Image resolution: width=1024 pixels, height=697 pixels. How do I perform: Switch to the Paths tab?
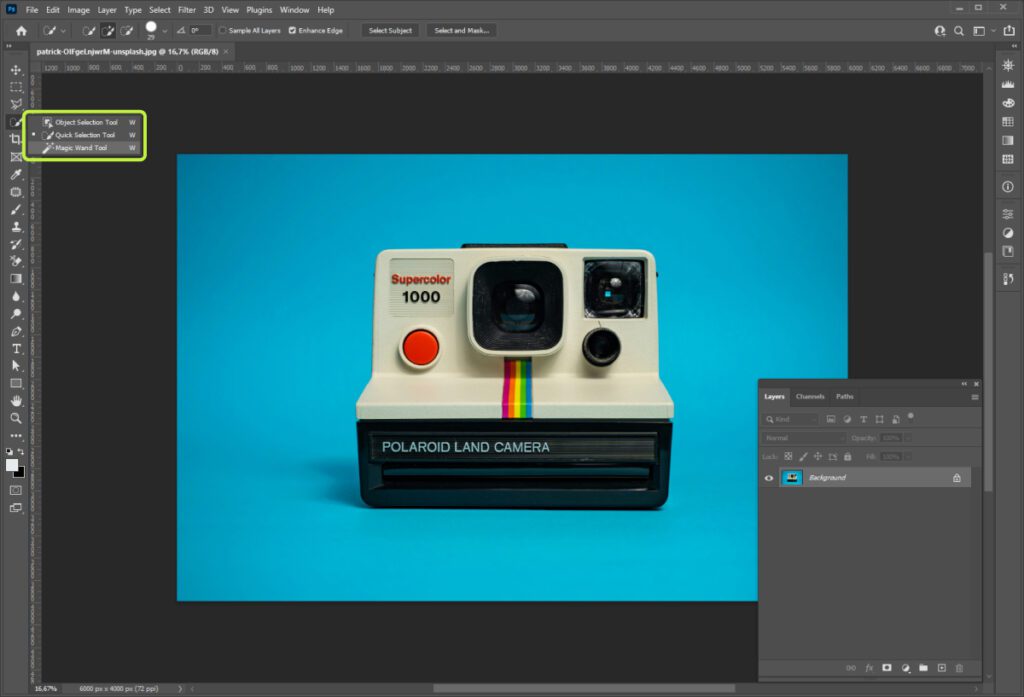844,397
